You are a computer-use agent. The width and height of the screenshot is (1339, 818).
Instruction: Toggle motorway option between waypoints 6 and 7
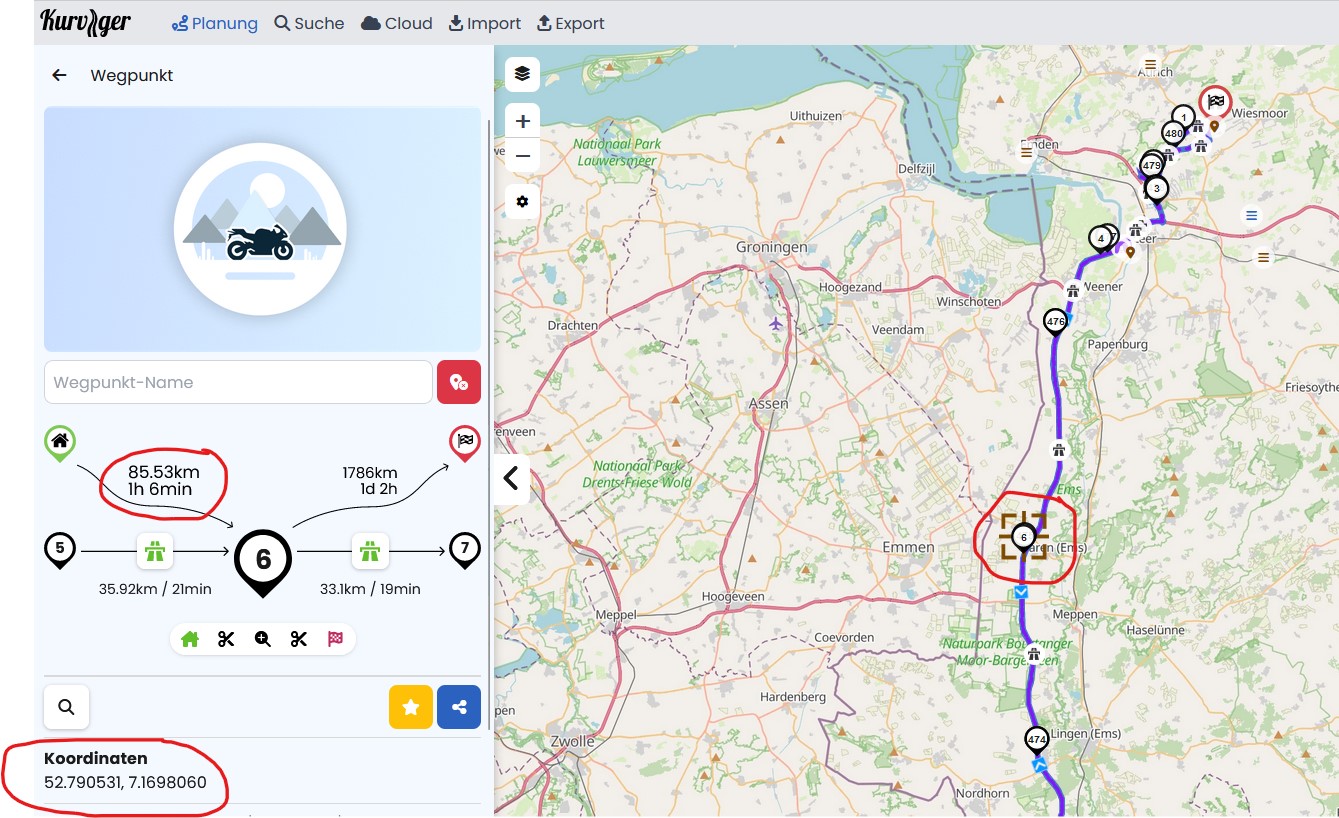coord(370,550)
